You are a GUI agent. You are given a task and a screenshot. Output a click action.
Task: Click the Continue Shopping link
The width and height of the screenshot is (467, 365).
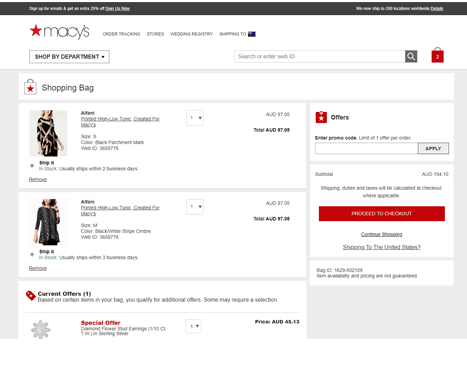[x=382, y=234]
